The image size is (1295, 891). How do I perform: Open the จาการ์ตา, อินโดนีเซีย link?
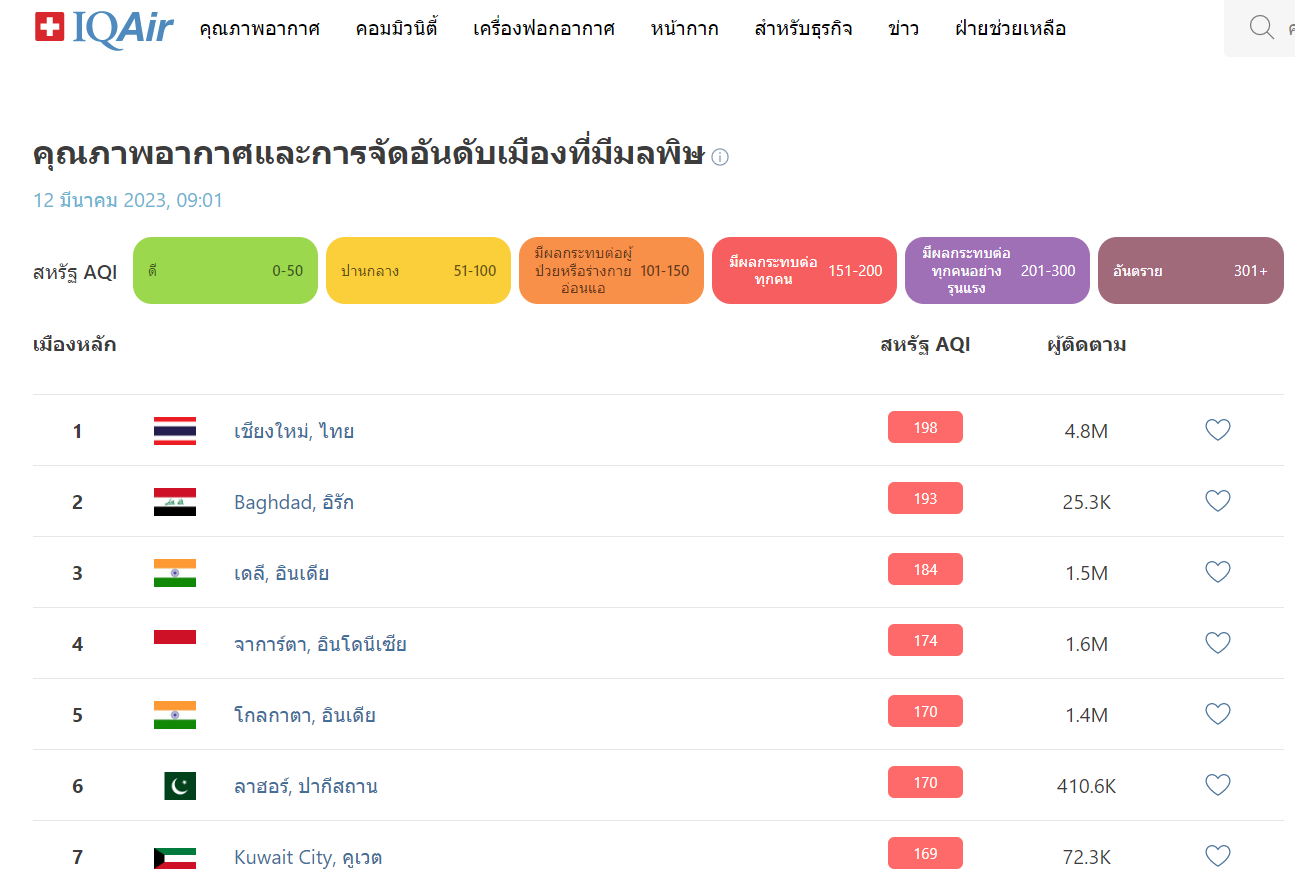(320, 644)
